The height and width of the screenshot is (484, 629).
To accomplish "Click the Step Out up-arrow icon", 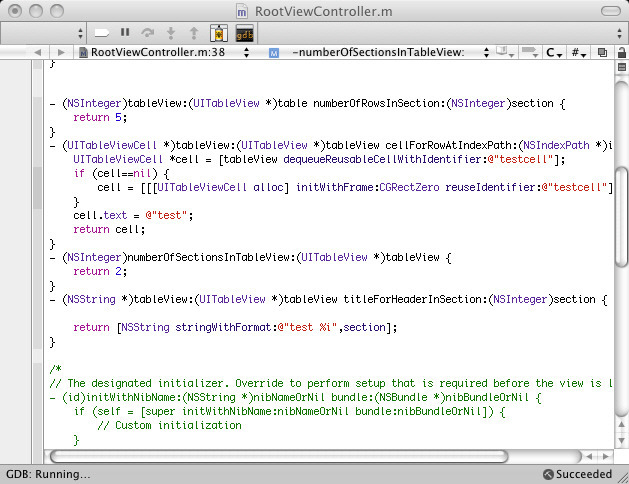I will [x=194, y=33].
